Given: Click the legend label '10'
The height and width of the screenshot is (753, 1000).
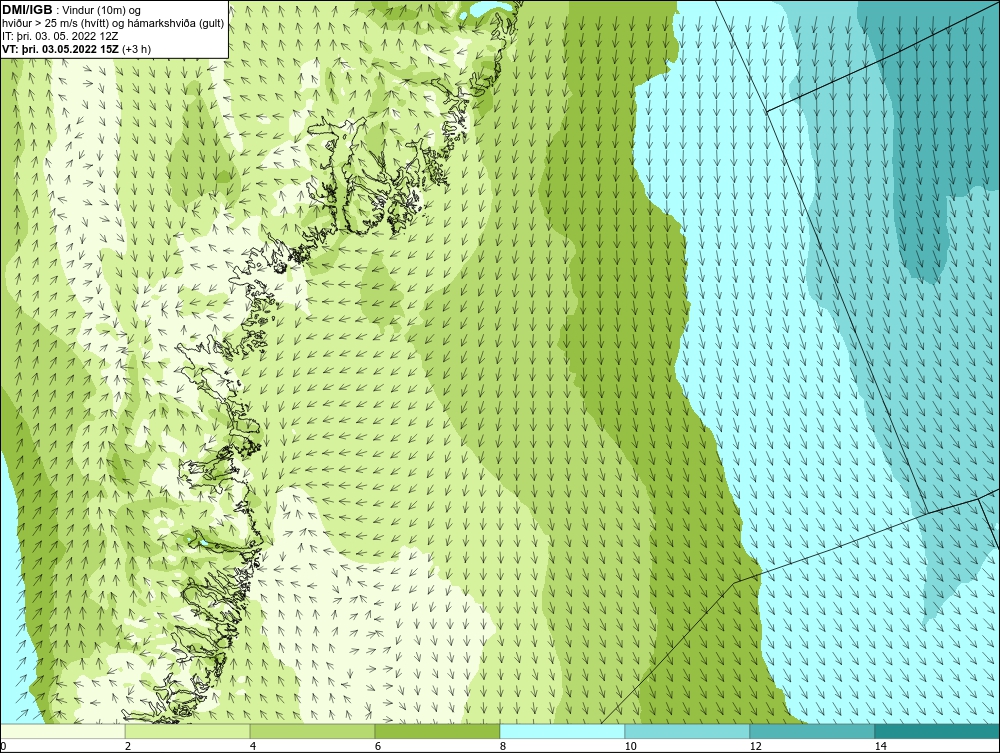Looking at the screenshot, I should click(631, 746).
